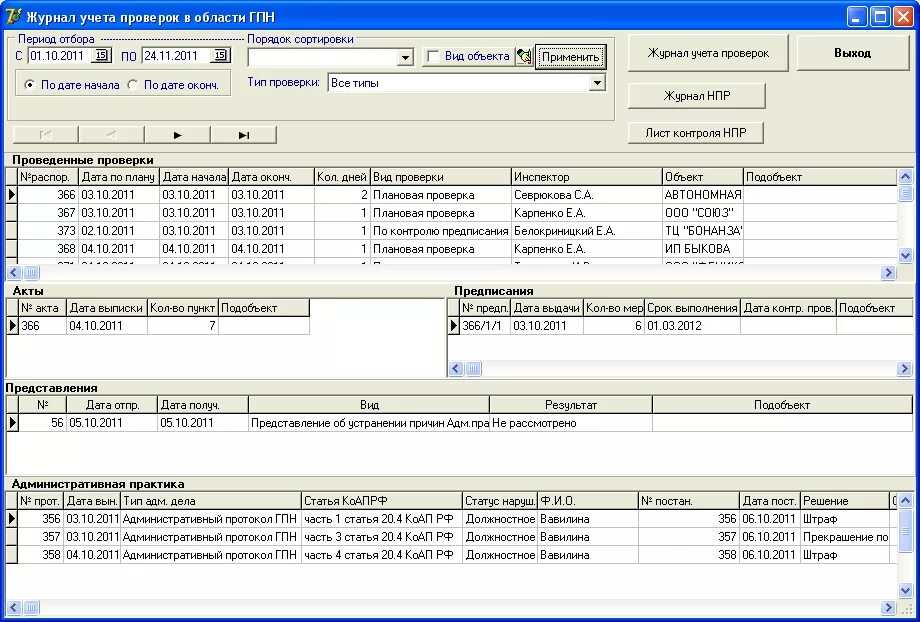Sort by №распор. column header
The width and height of the screenshot is (920, 622).
(x=48, y=177)
